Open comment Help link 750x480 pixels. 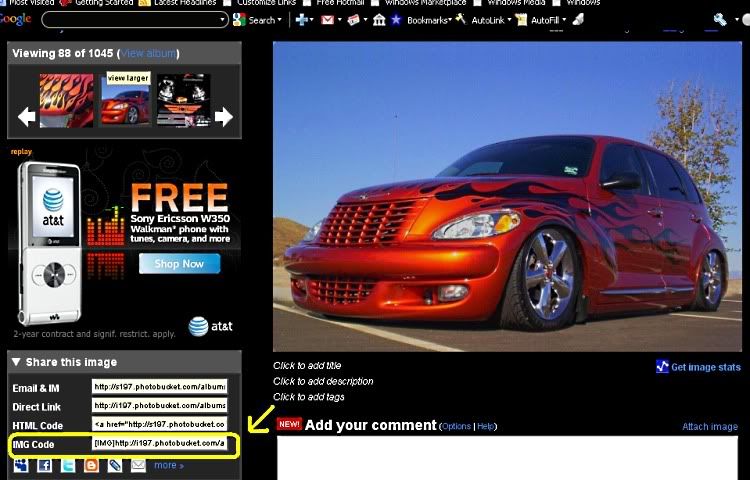485,426
